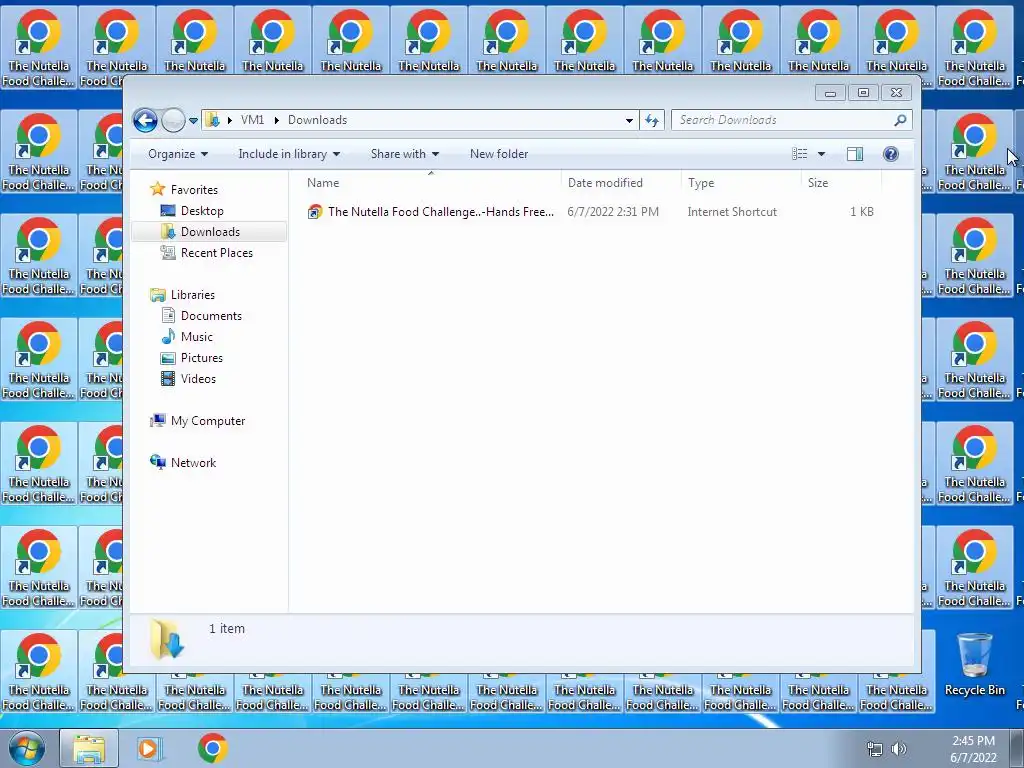
Task: Open Google Chrome from the taskbar
Action: [x=212, y=748]
